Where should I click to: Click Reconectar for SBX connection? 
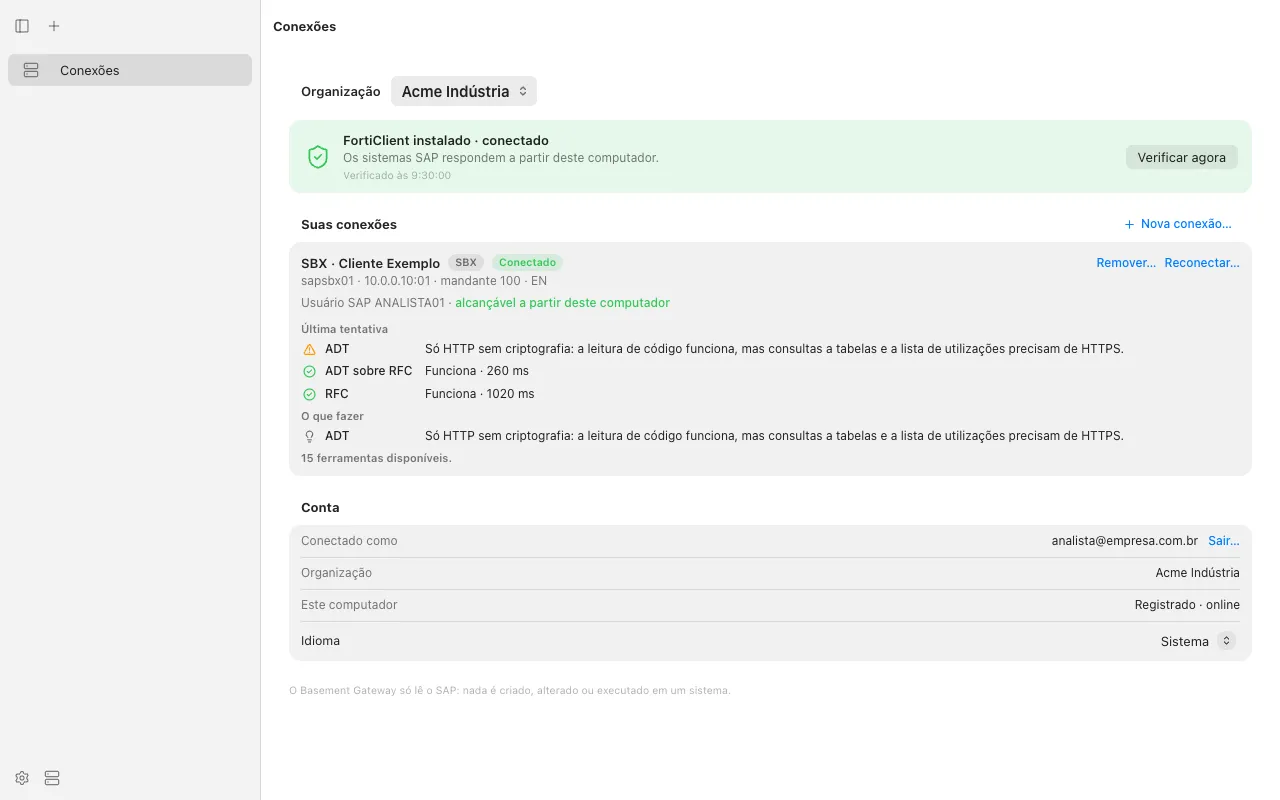pyautogui.click(x=1202, y=263)
